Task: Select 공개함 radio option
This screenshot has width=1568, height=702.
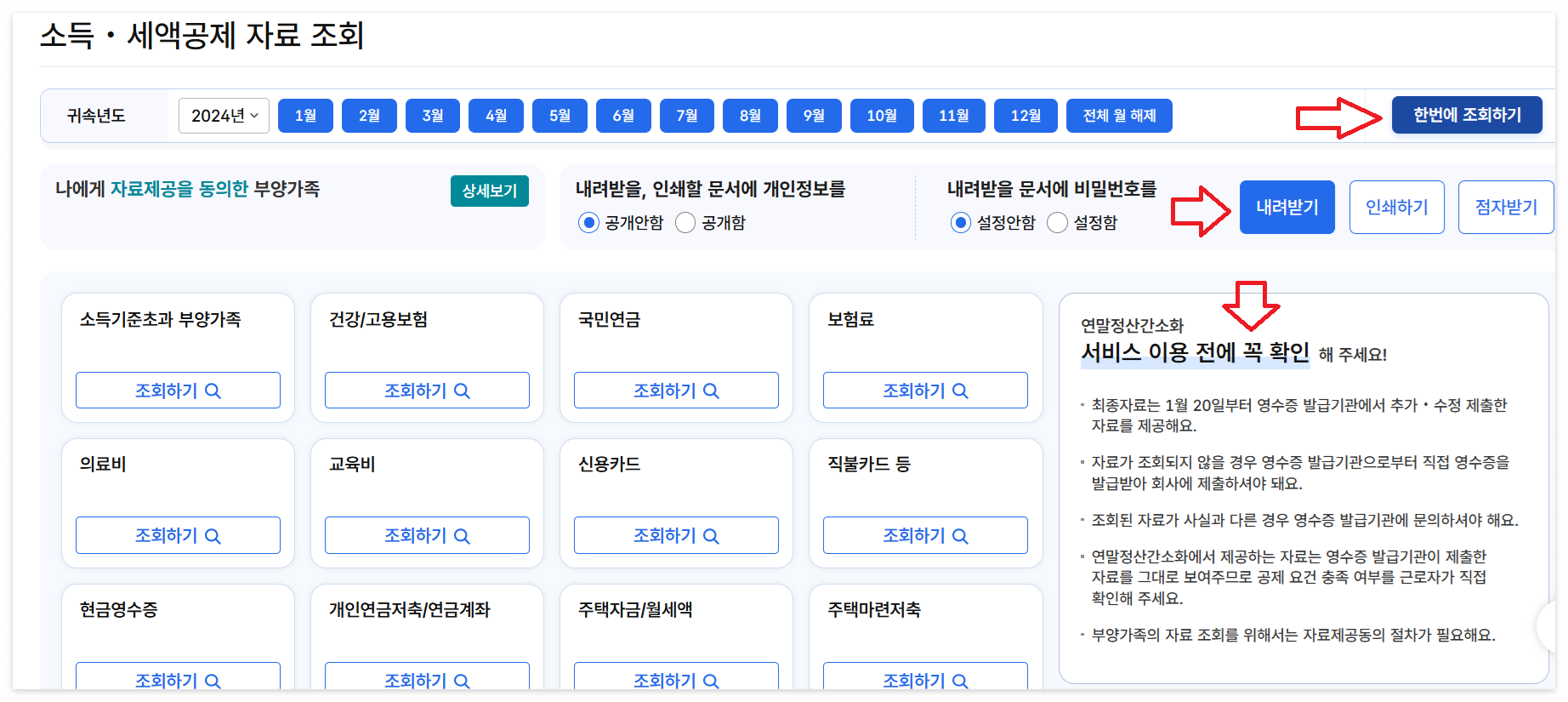Action: (685, 223)
